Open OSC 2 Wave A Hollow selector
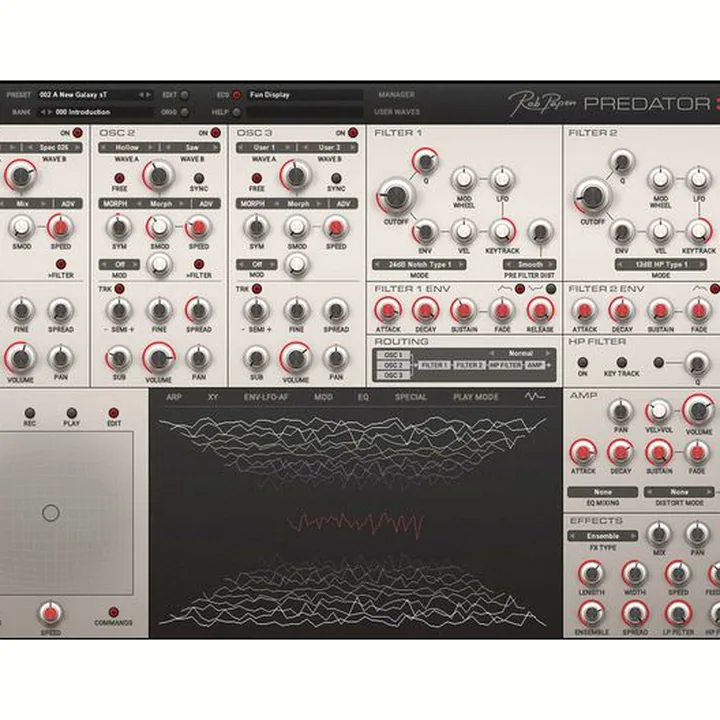The width and height of the screenshot is (720, 720). pos(127,147)
